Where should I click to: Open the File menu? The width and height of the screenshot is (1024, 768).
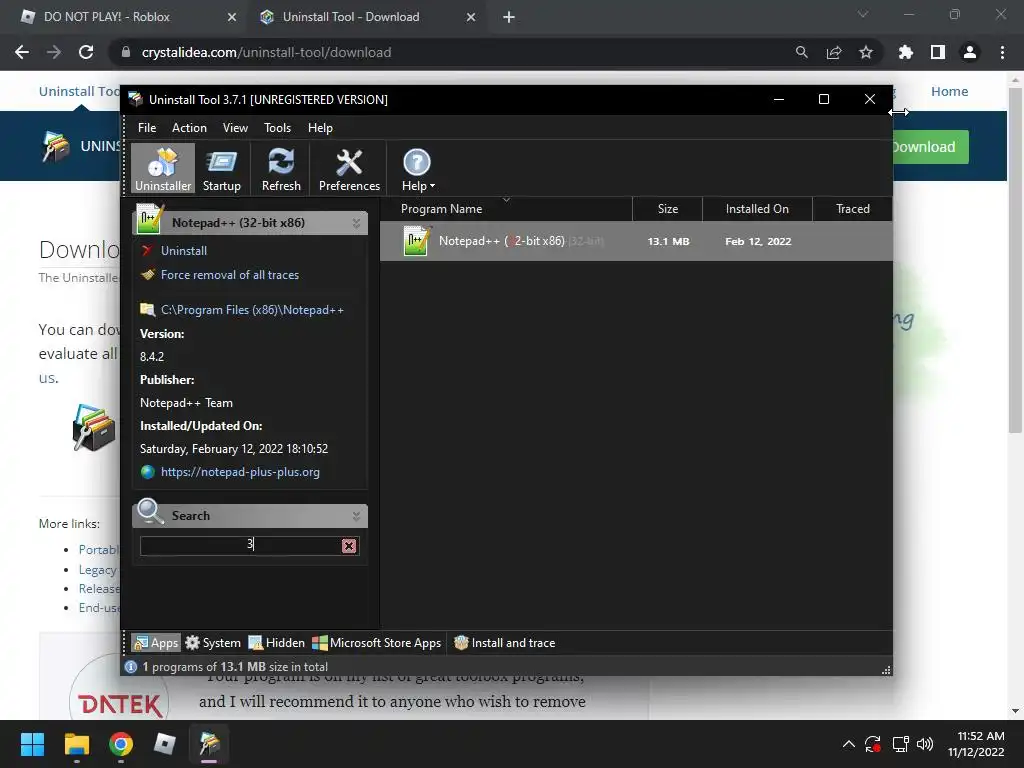147,128
